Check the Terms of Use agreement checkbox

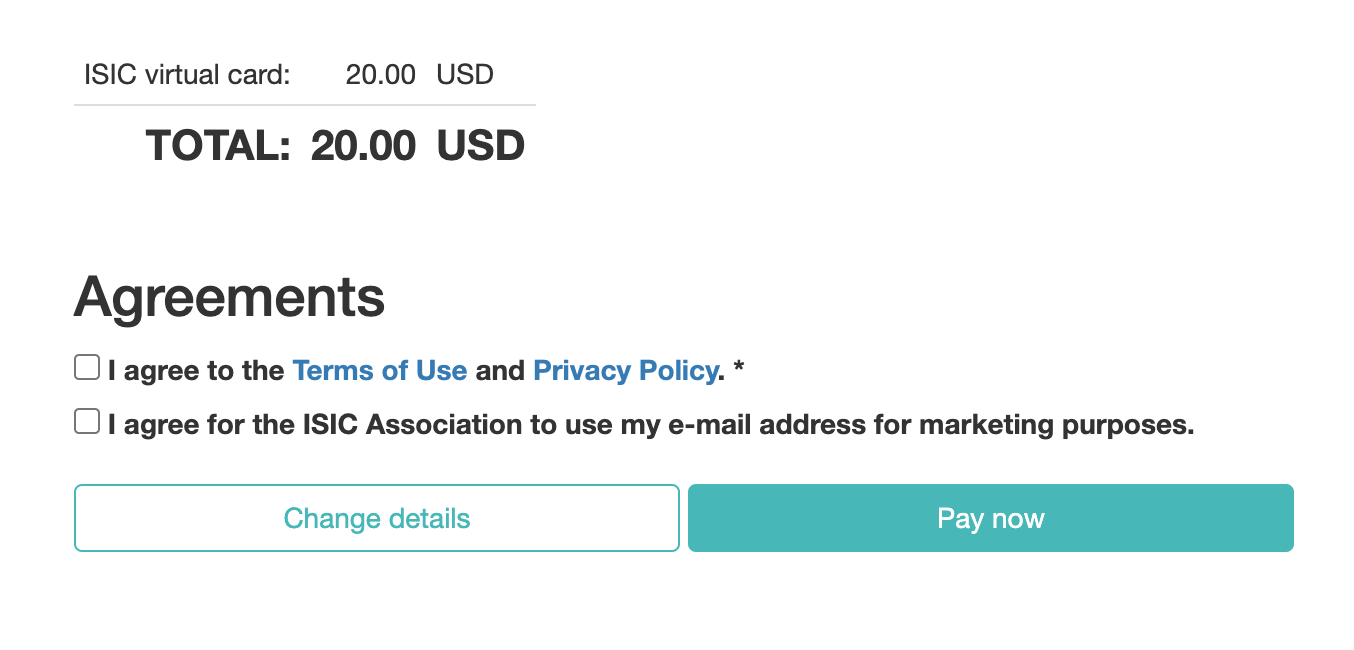87,368
